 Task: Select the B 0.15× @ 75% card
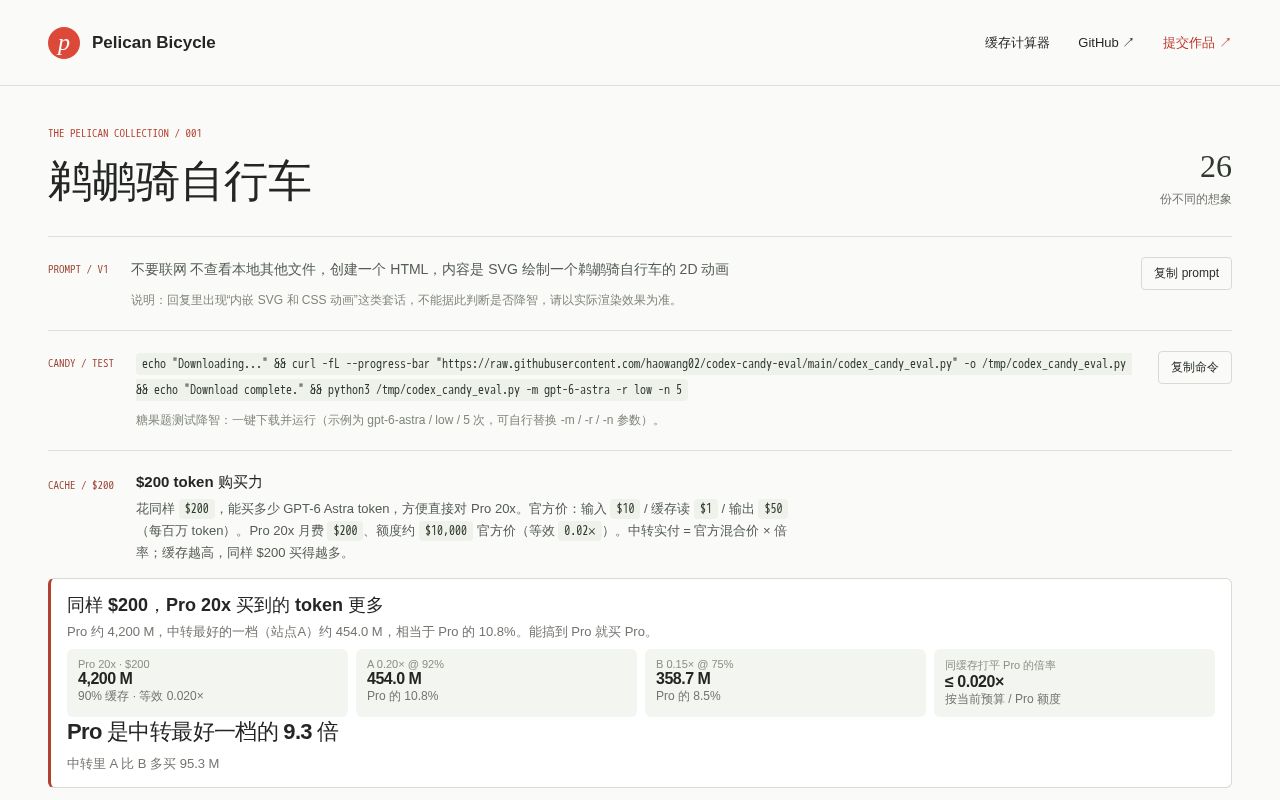[x=785, y=683]
